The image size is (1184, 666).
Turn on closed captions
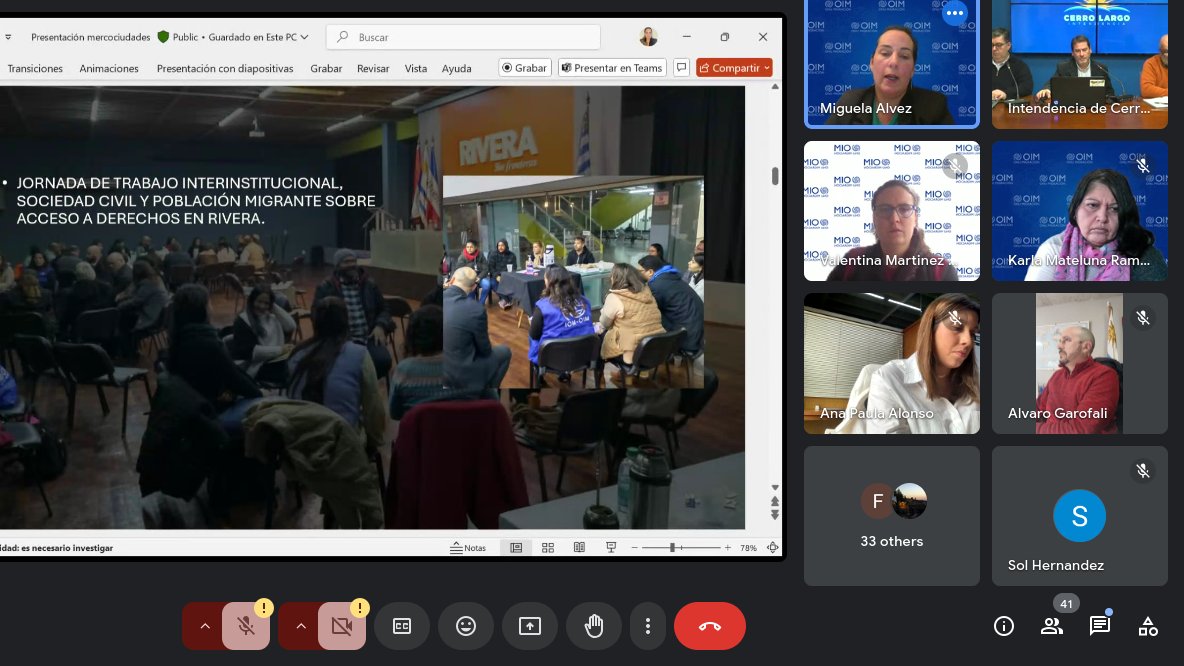click(x=402, y=626)
